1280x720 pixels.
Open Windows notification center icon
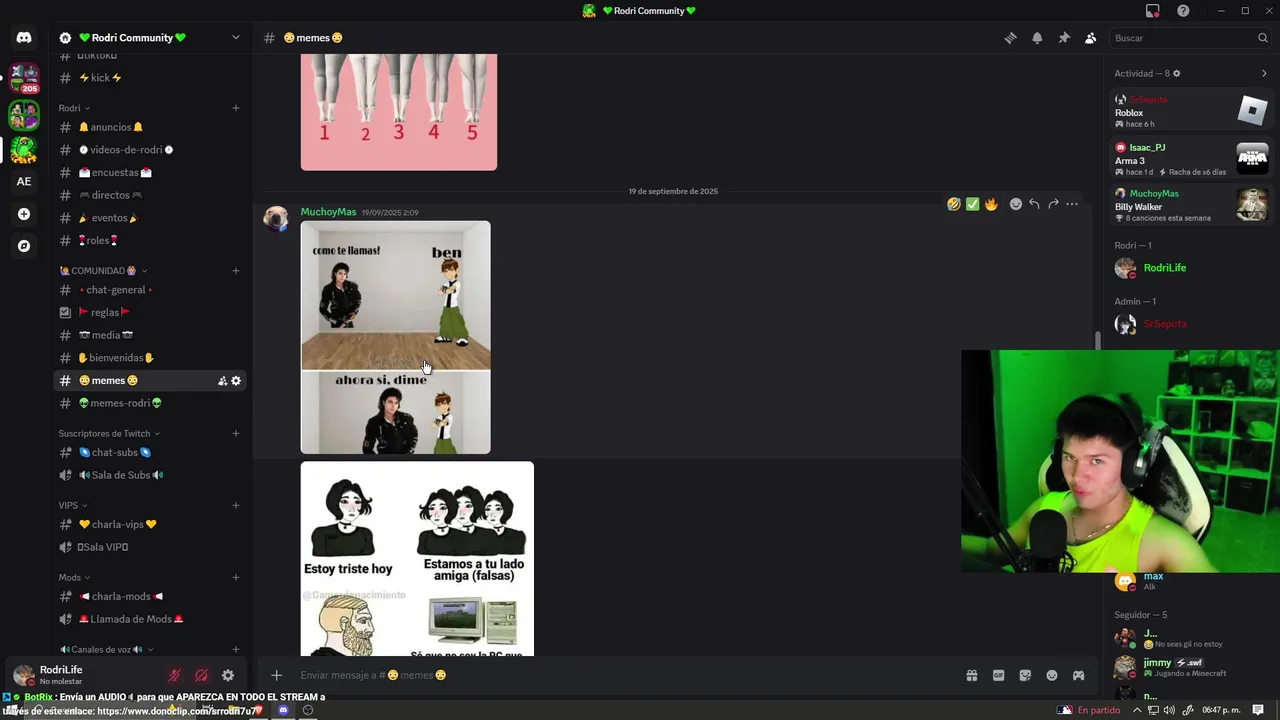click(1258, 710)
